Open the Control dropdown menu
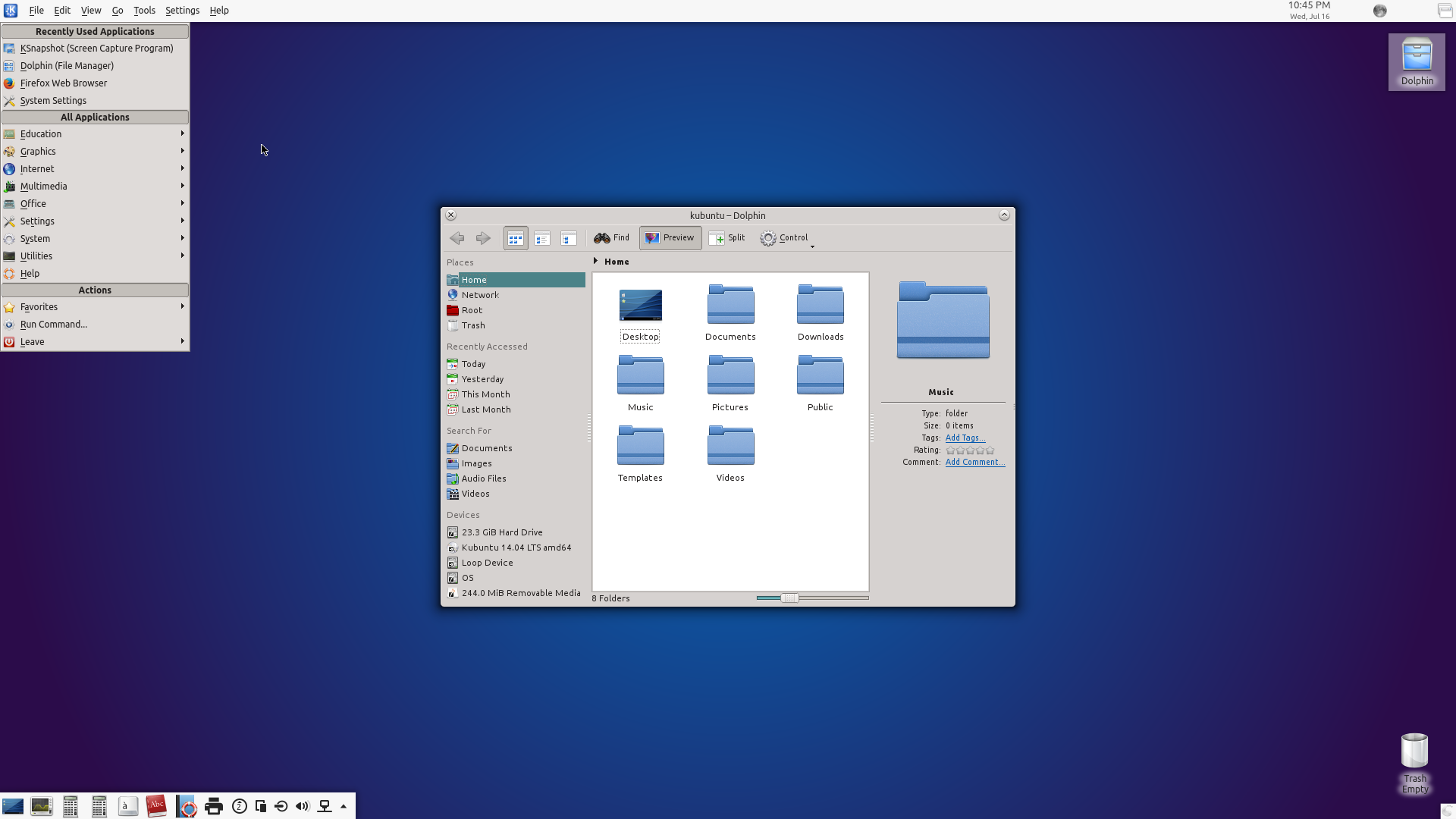 click(786, 238)
